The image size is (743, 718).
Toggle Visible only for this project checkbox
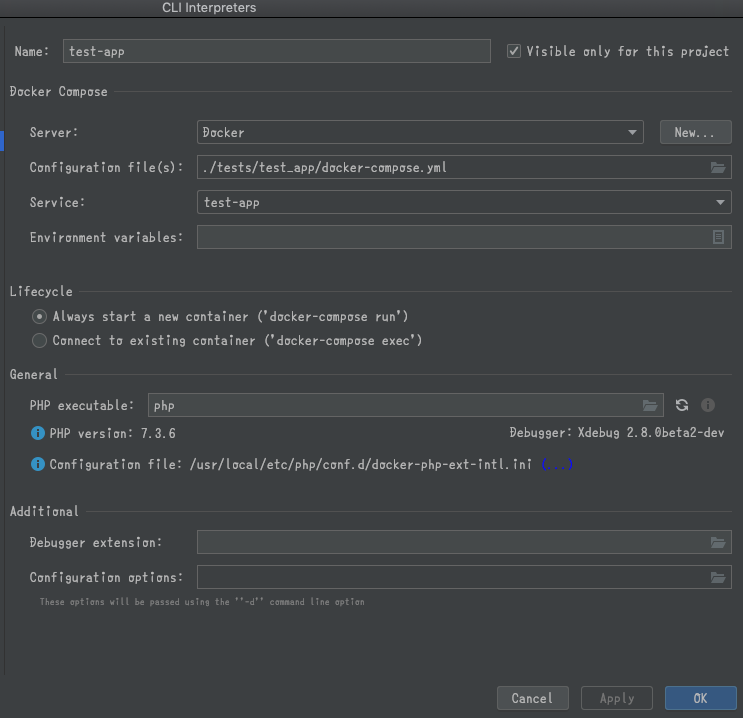pyautogui.click(x=514, y=51)
